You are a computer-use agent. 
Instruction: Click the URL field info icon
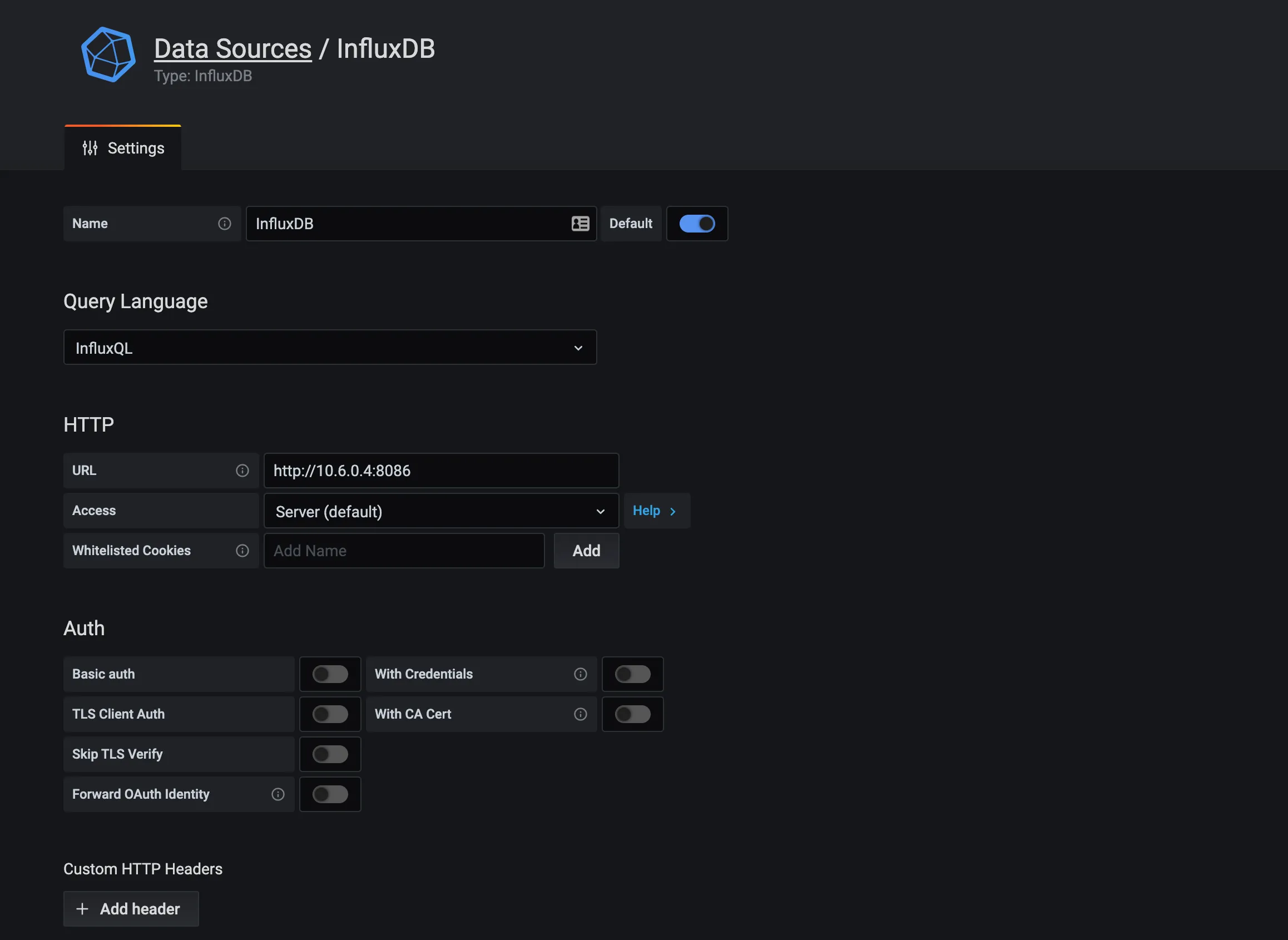[x=242, y=470]
